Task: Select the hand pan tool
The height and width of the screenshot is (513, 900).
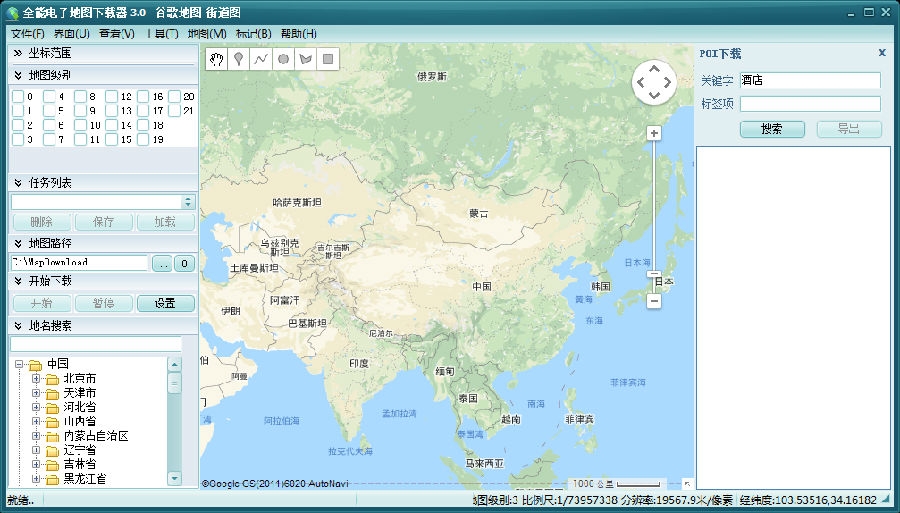Action: pyautogui.click(x=216, y=59)
